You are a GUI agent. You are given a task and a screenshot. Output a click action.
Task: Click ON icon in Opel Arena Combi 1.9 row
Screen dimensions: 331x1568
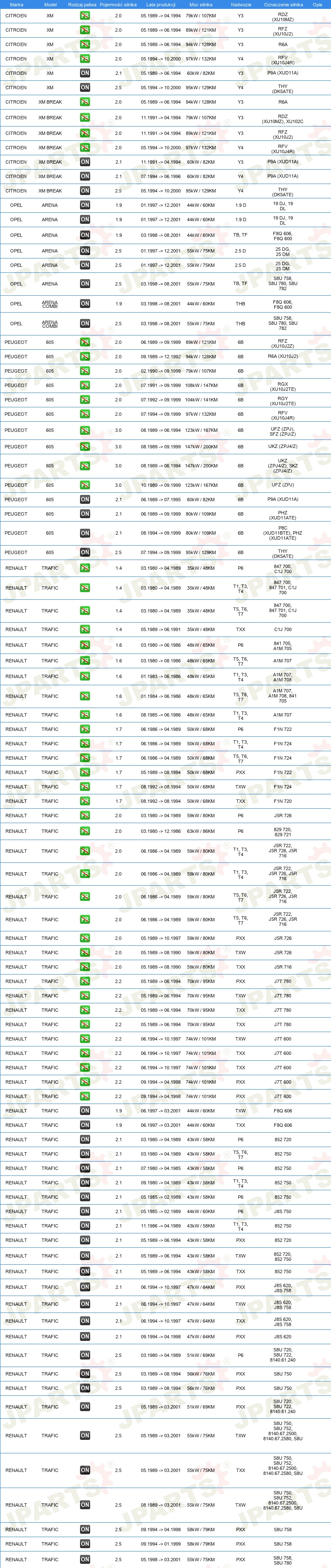tap(85, 304)
